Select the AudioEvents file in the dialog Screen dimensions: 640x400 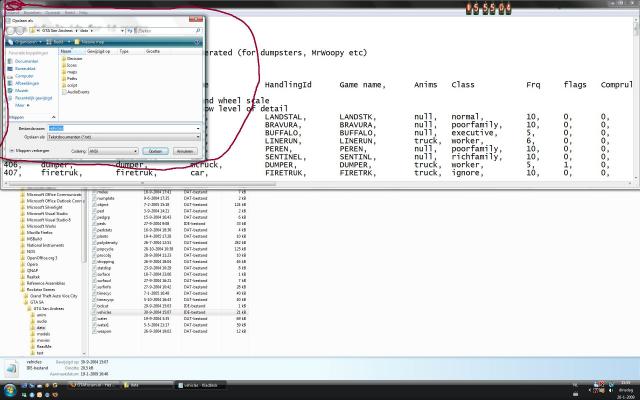tap(77, 90)
